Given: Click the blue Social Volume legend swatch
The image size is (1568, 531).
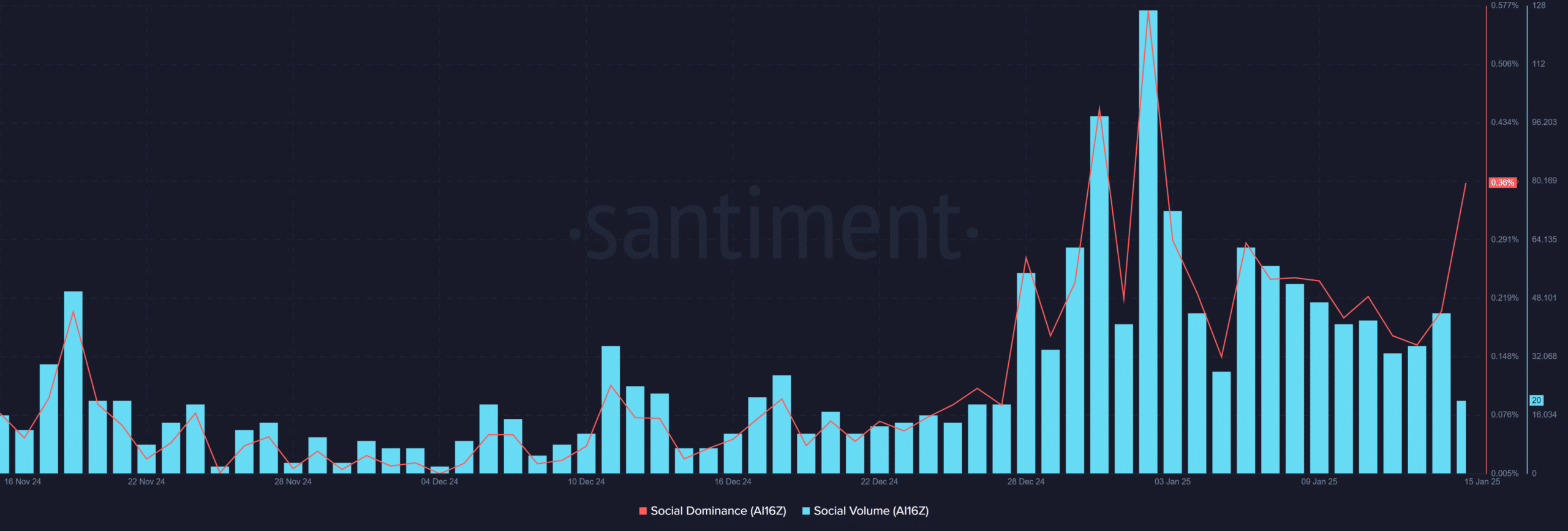Looking at the screenshot, I should coord(806,511).
